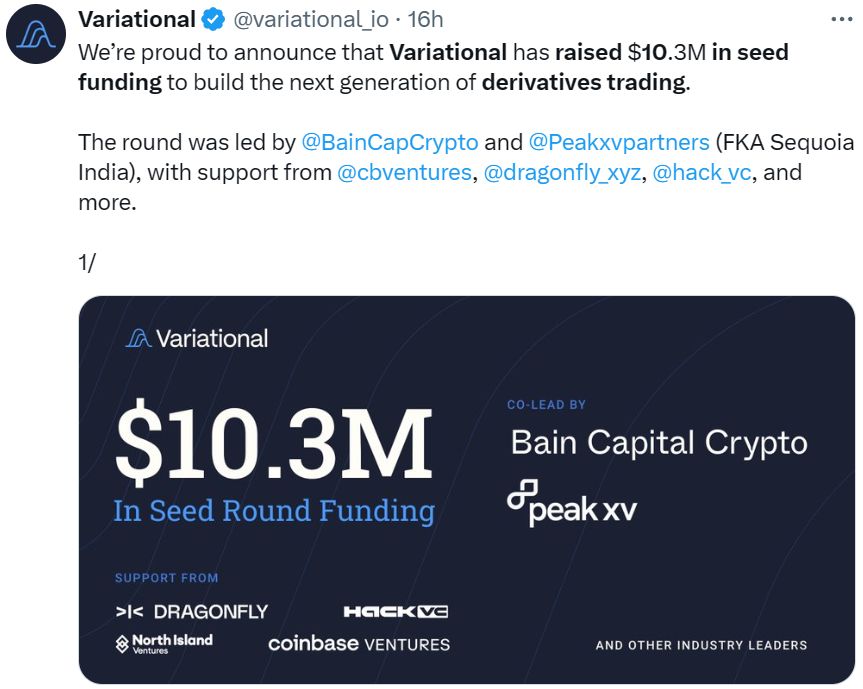Viewport: 863px width, 689px height.
Task: Click the blue verified badge
Action: (x=215, y=19)
